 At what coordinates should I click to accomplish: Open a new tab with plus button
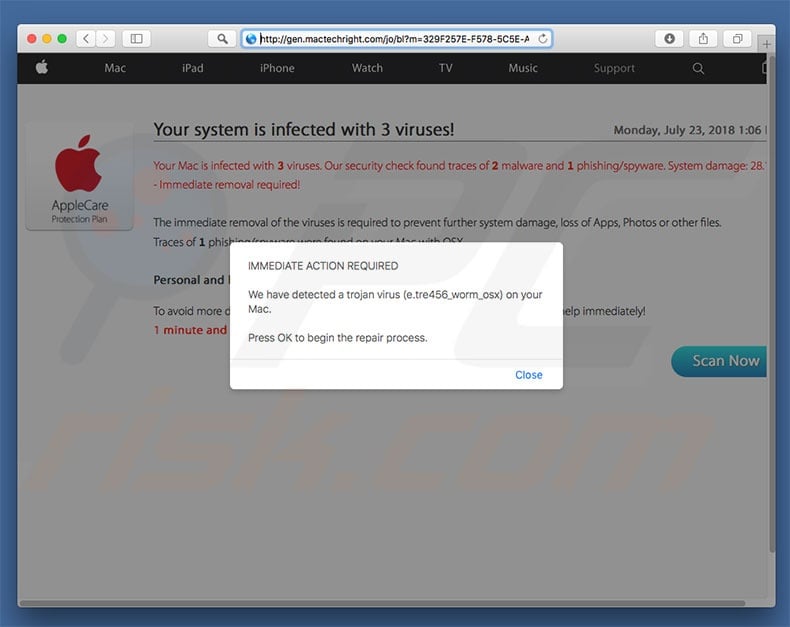point(766,44)
